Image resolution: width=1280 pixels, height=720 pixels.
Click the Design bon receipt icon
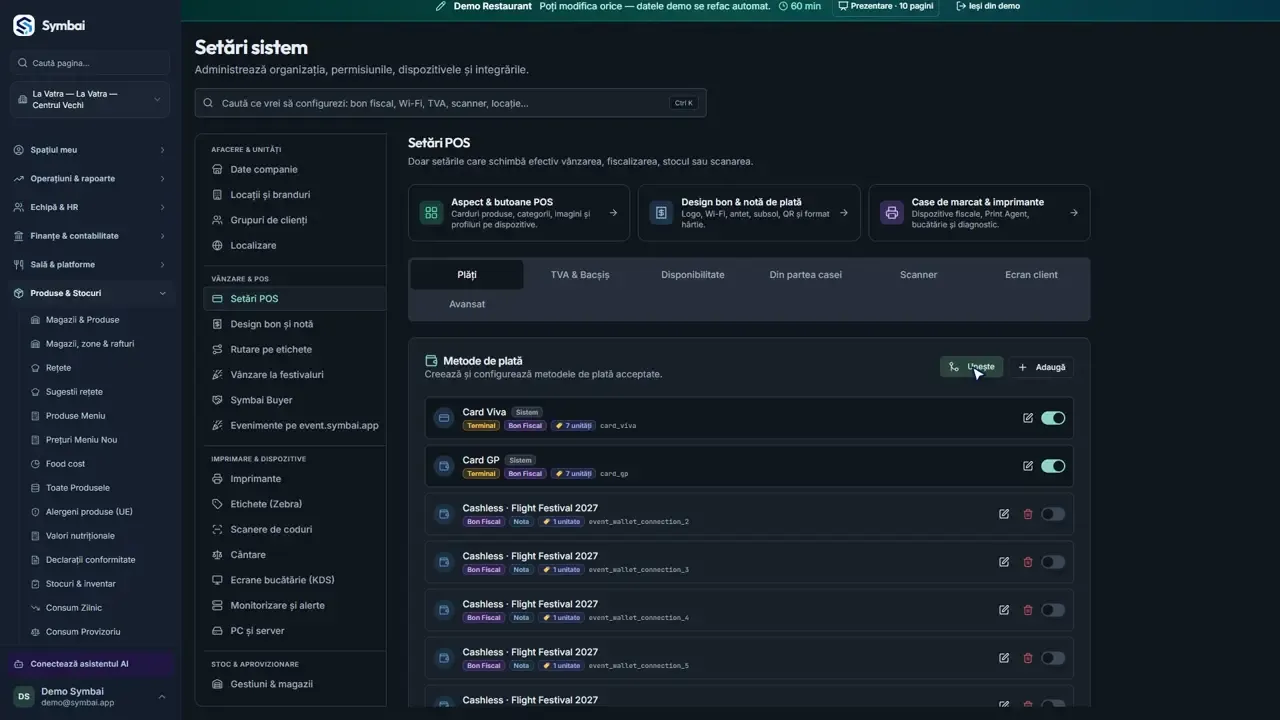pos(661,212)
